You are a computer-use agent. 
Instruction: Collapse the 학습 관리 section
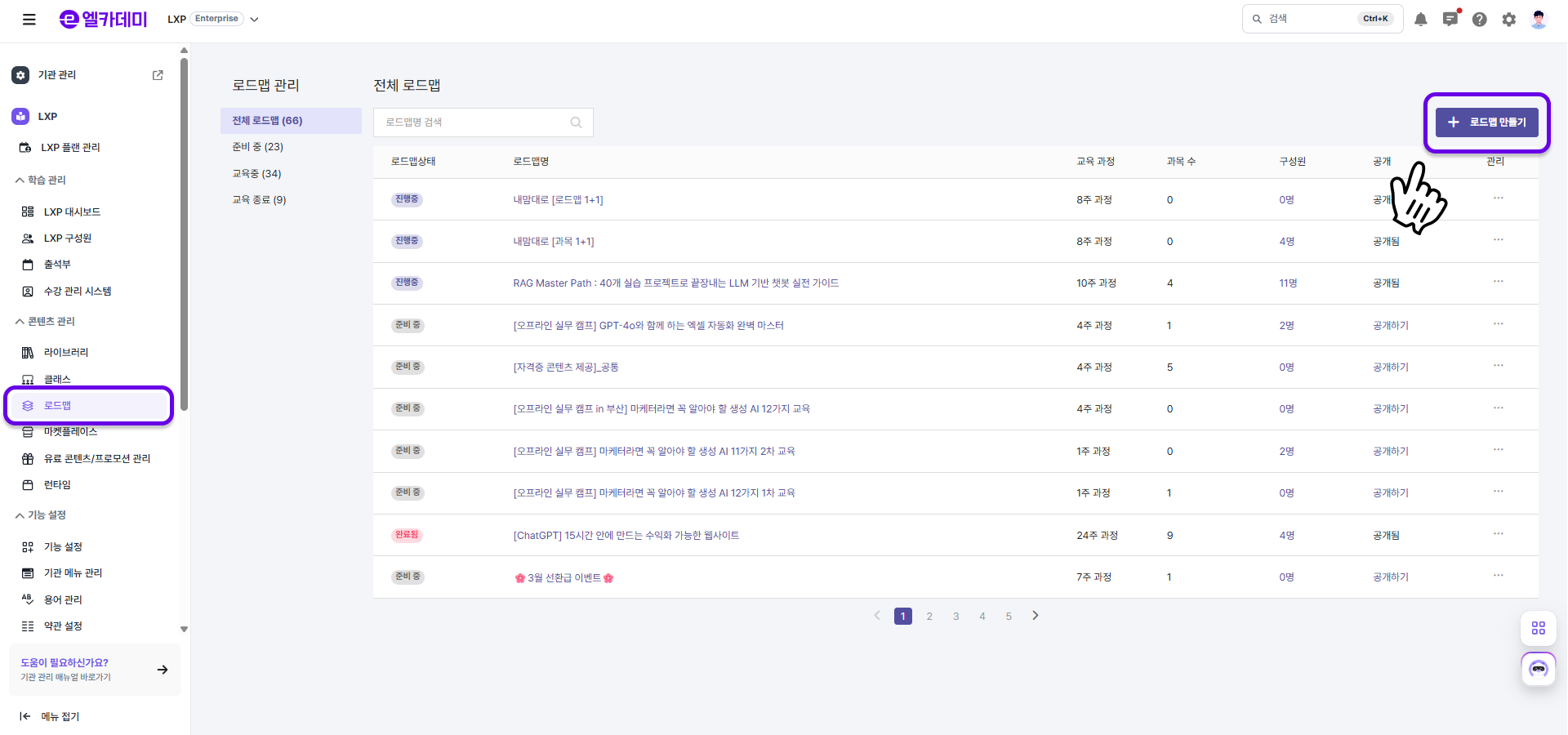(x=20, y=180)
